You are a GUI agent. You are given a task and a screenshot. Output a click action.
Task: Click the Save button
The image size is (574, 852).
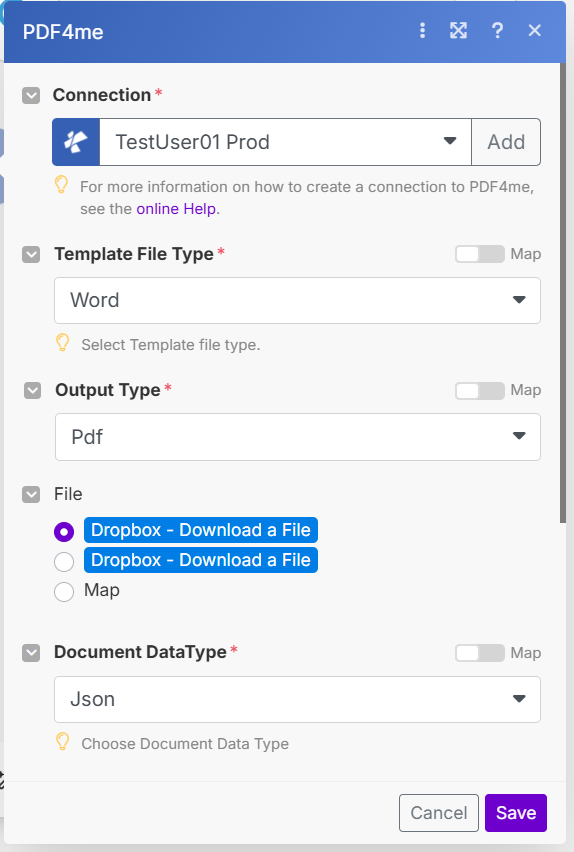[x=516, y=813]
